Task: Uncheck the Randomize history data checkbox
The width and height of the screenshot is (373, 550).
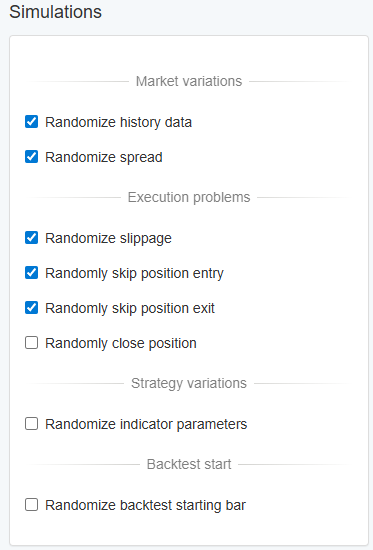Action: click(x=32, y=122)
